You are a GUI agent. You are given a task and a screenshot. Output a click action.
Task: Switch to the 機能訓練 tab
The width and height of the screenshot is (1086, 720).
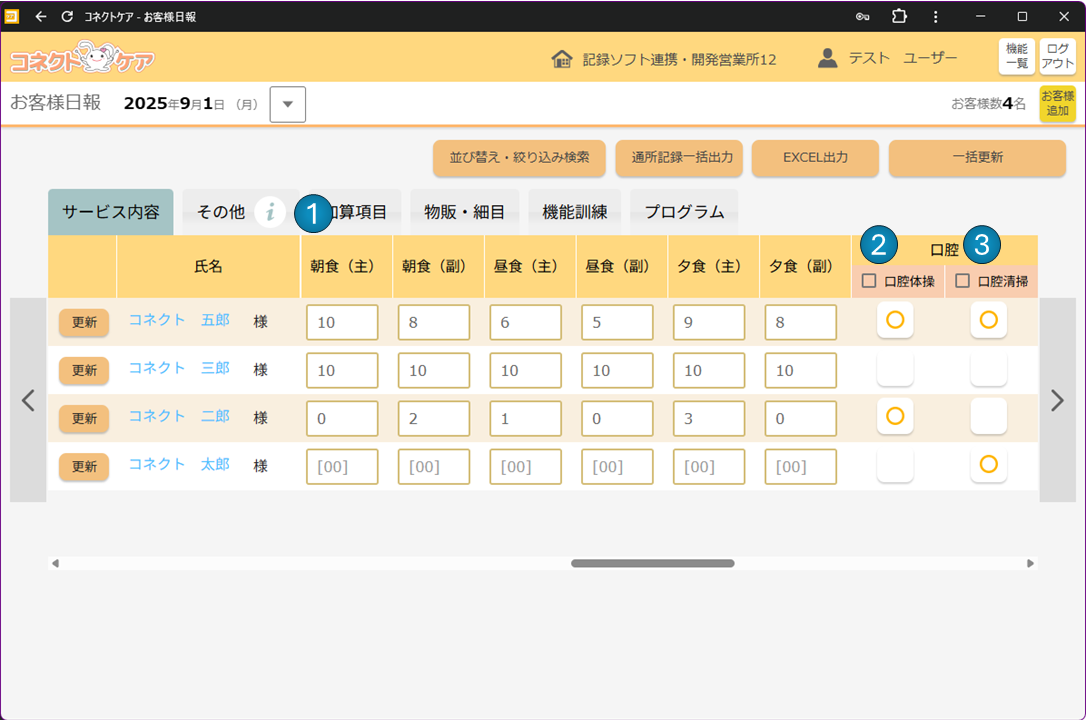575,212
